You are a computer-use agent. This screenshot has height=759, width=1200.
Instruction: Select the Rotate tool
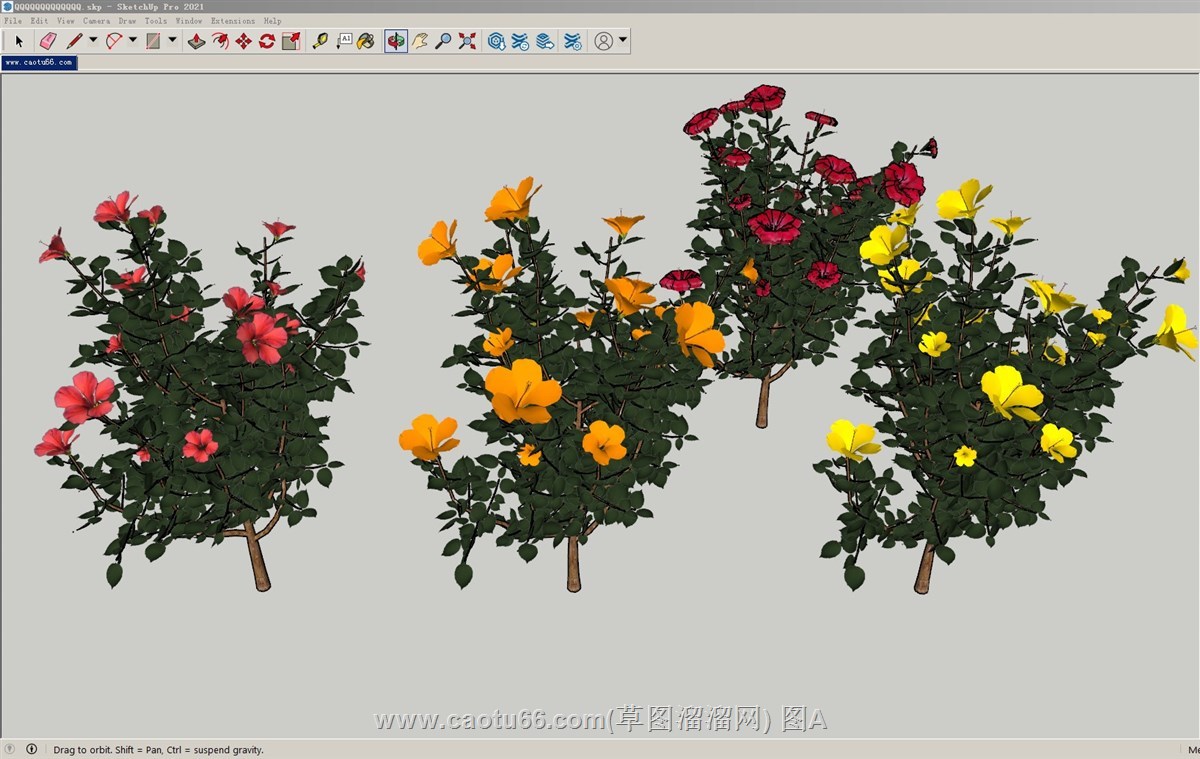point(267,41)
